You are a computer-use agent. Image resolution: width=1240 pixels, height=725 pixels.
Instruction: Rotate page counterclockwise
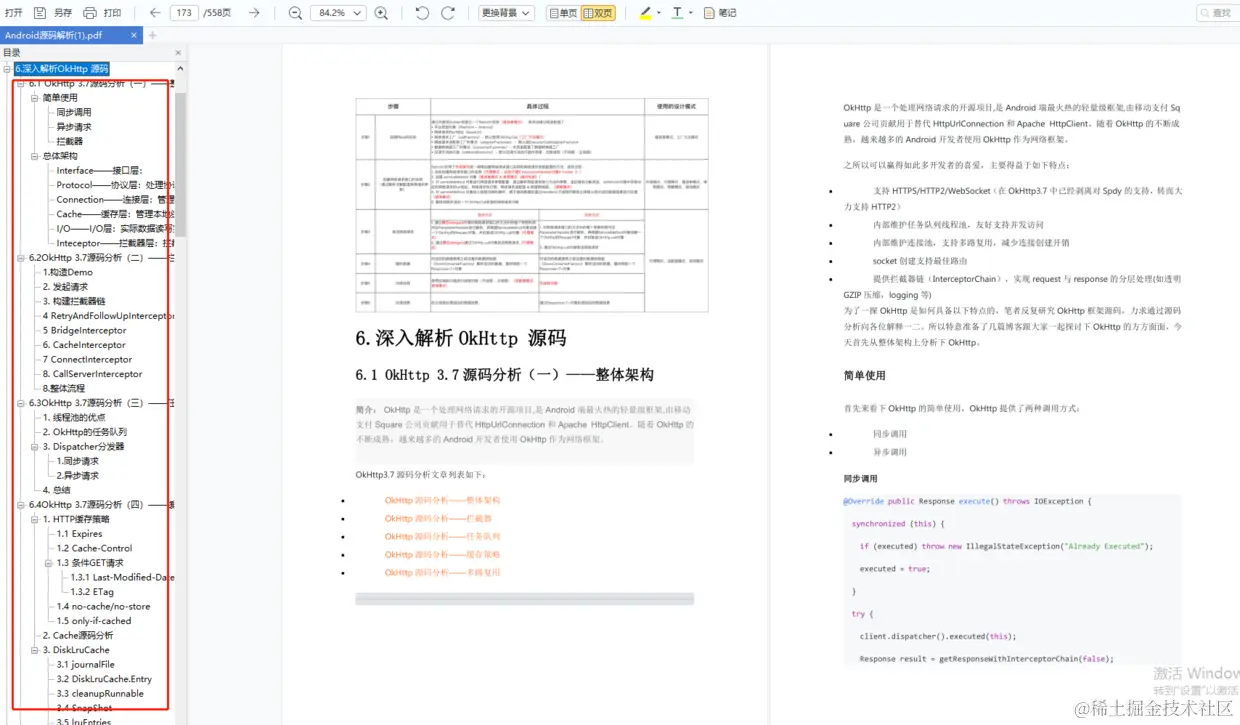coord(422,13)
